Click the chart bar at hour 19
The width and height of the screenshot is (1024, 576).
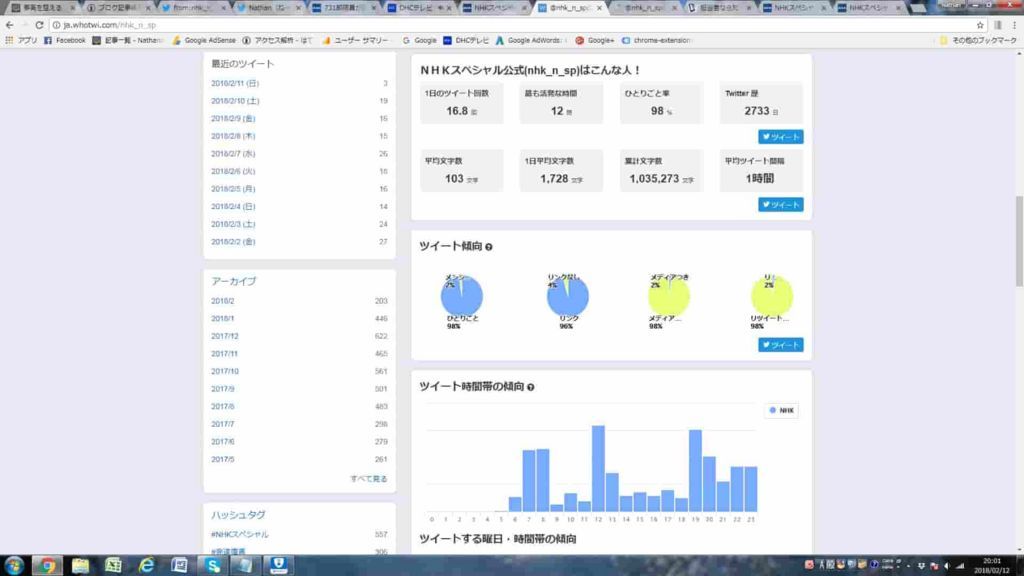pos(696,471)
